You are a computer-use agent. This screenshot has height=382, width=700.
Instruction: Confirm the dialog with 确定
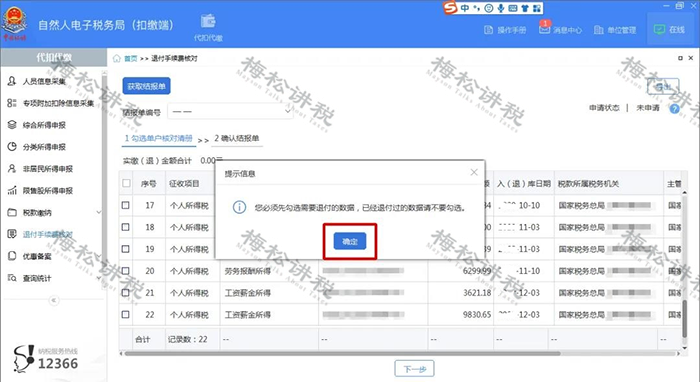click(x=350, y=241)
